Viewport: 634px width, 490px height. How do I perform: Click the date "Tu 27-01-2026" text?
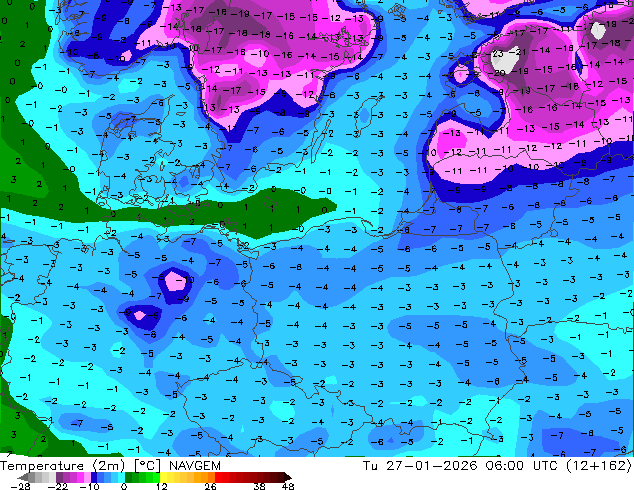coord(421,466)
